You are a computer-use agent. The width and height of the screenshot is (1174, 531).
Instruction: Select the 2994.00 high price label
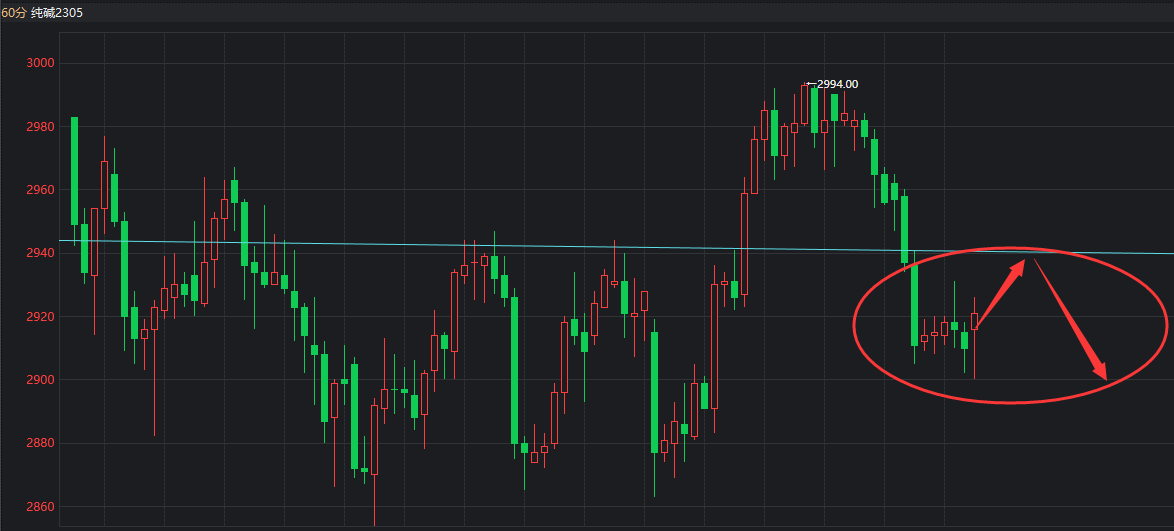pos(837,85)
